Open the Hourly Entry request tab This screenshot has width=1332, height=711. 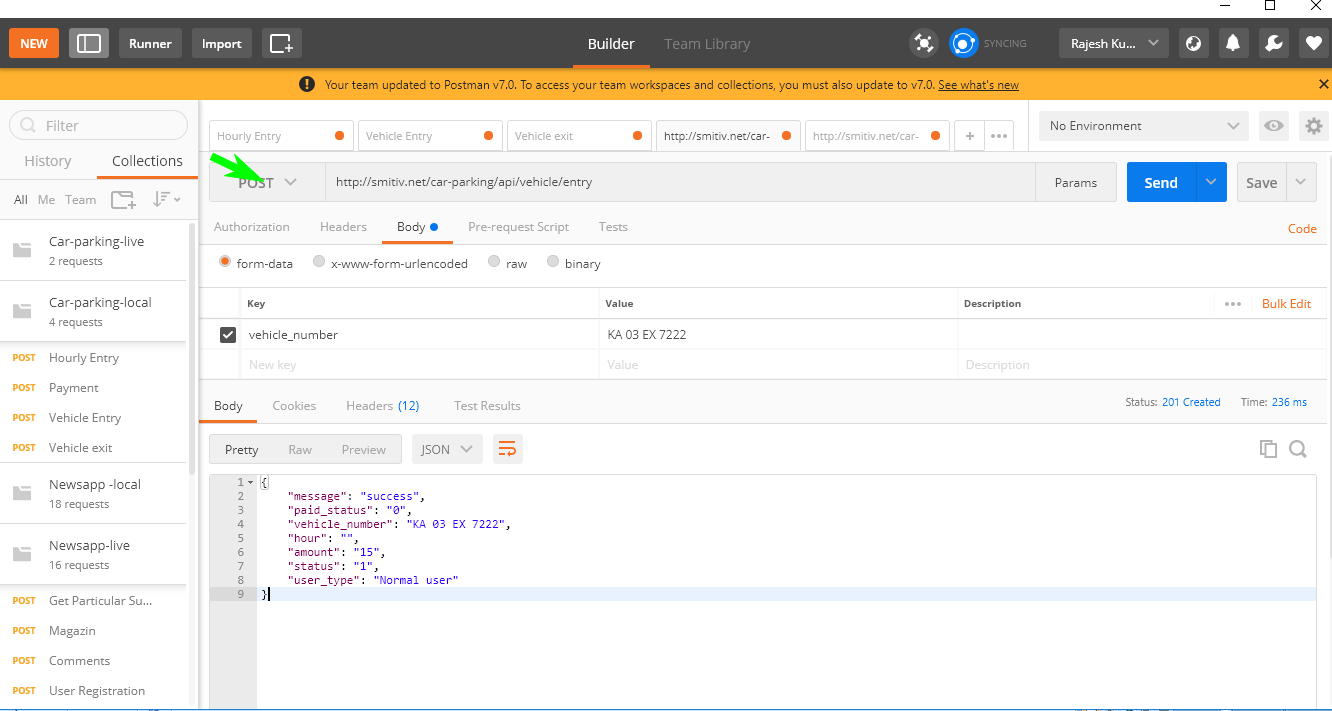(281, 136)
